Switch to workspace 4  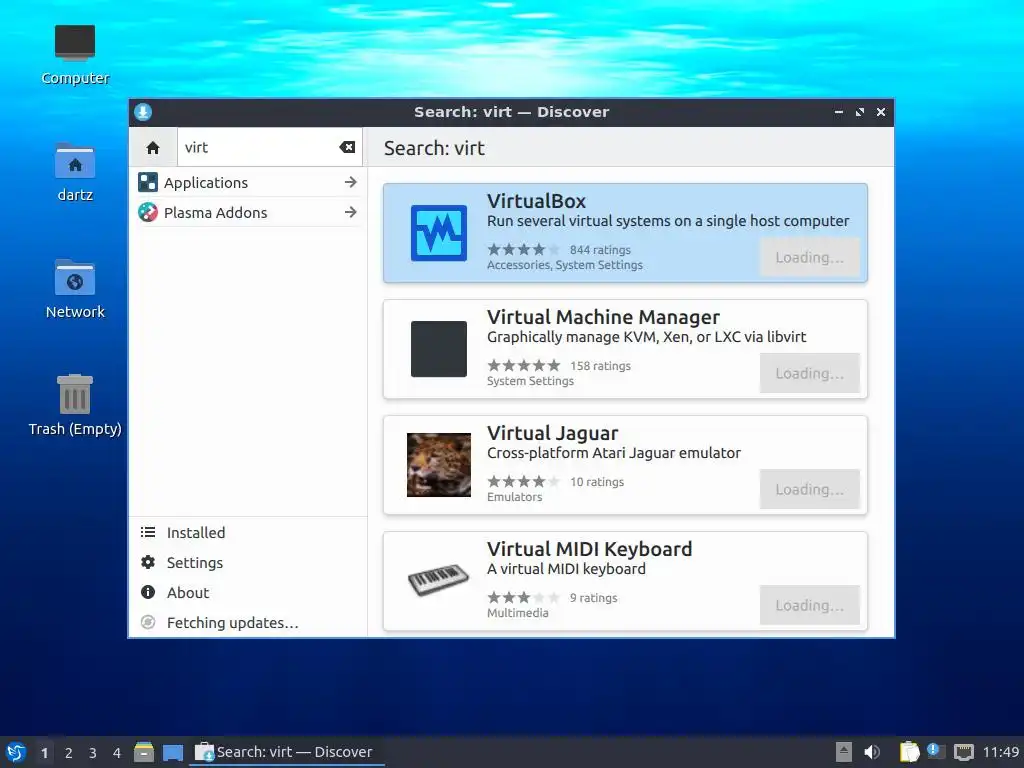coord(117,753)
